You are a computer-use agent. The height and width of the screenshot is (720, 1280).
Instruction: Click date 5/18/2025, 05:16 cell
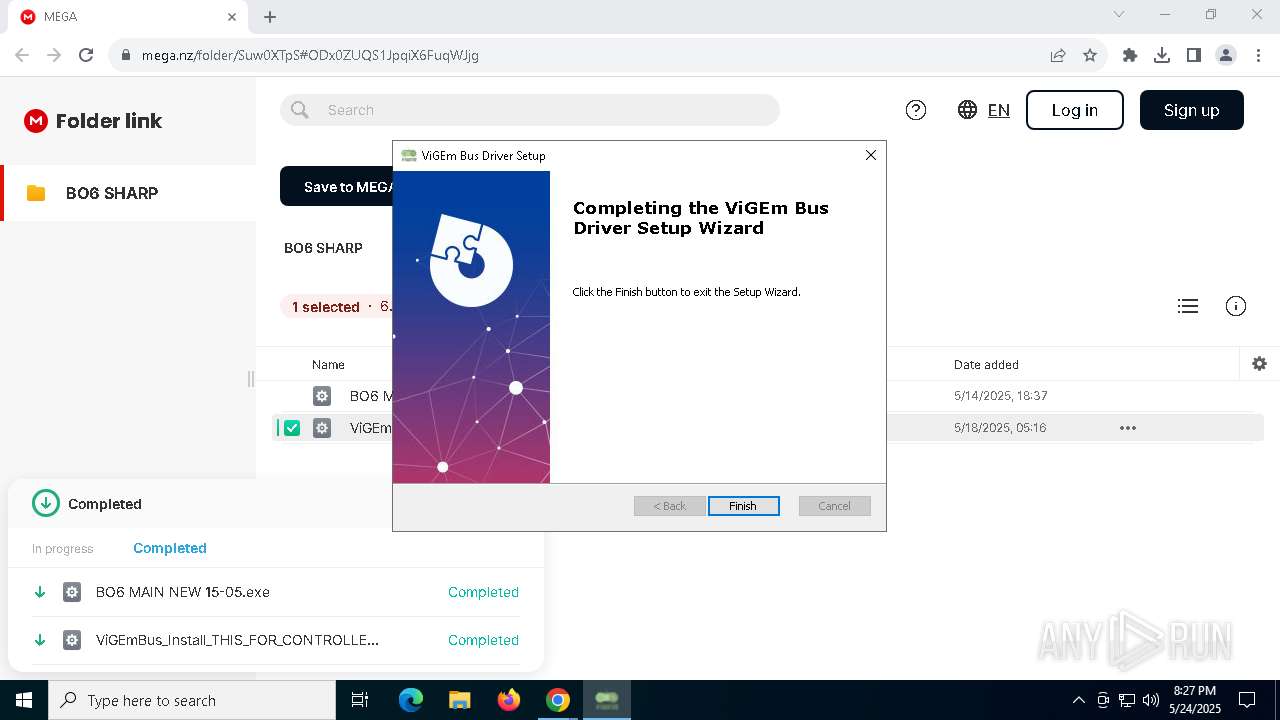click(1000, 428)
